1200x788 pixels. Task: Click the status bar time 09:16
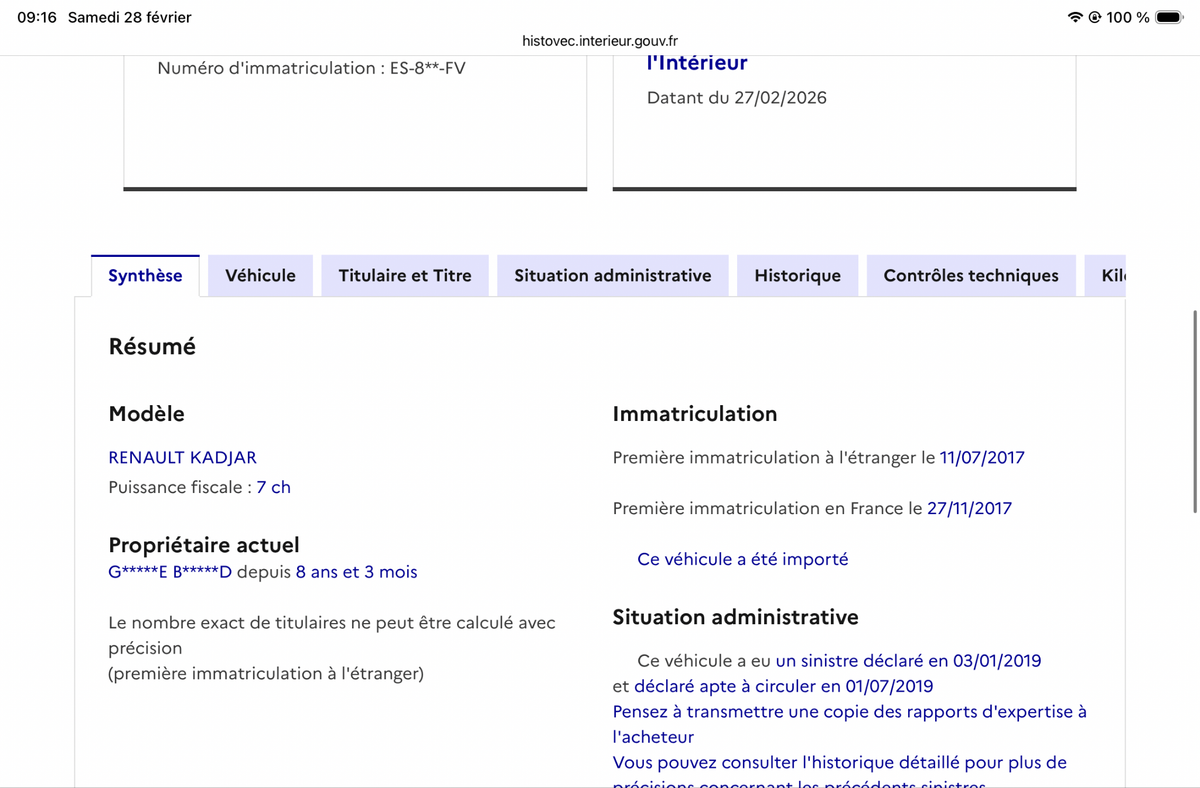click(37, 17)
